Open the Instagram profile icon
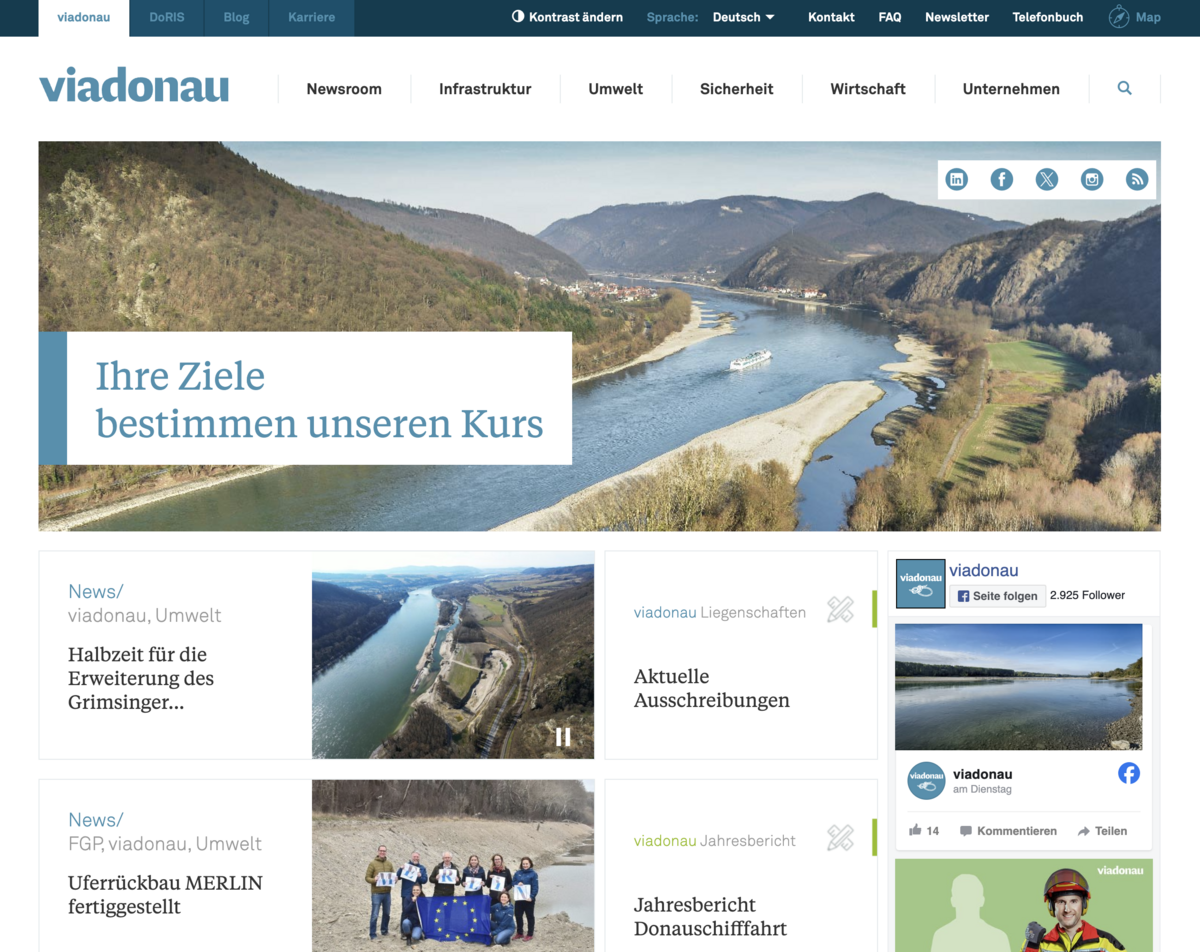Screen dimensions: 1200x952 point(1092,179)
